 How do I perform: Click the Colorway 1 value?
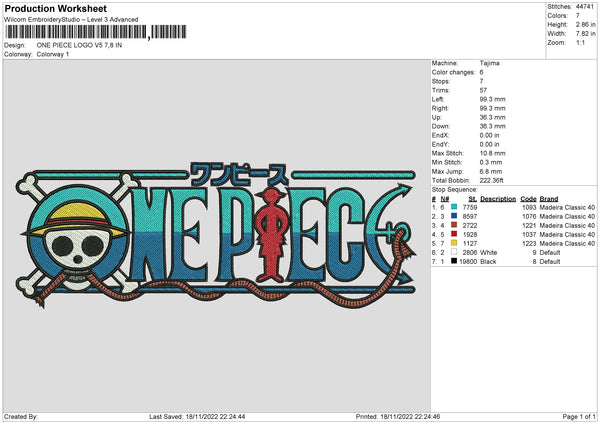(54, 54)
